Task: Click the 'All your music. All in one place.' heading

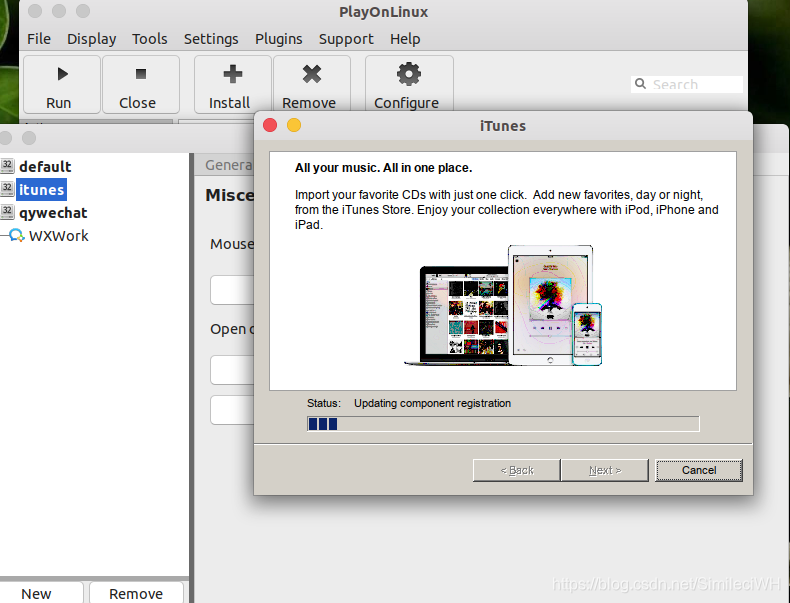Action: pyautogui.click(x=383, y=168)
